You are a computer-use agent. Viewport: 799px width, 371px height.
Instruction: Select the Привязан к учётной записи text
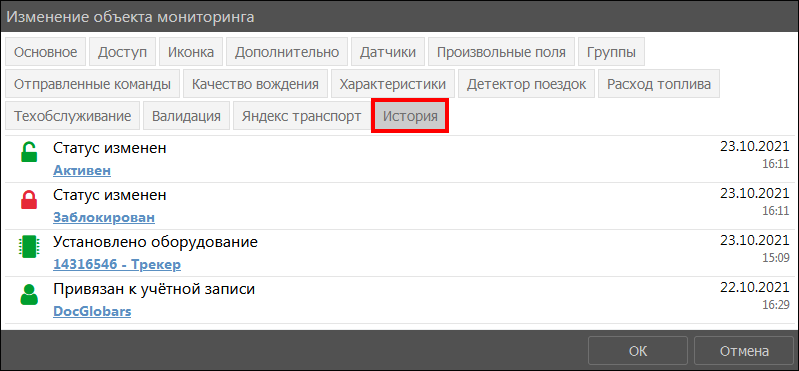click(x=154, y=289)
